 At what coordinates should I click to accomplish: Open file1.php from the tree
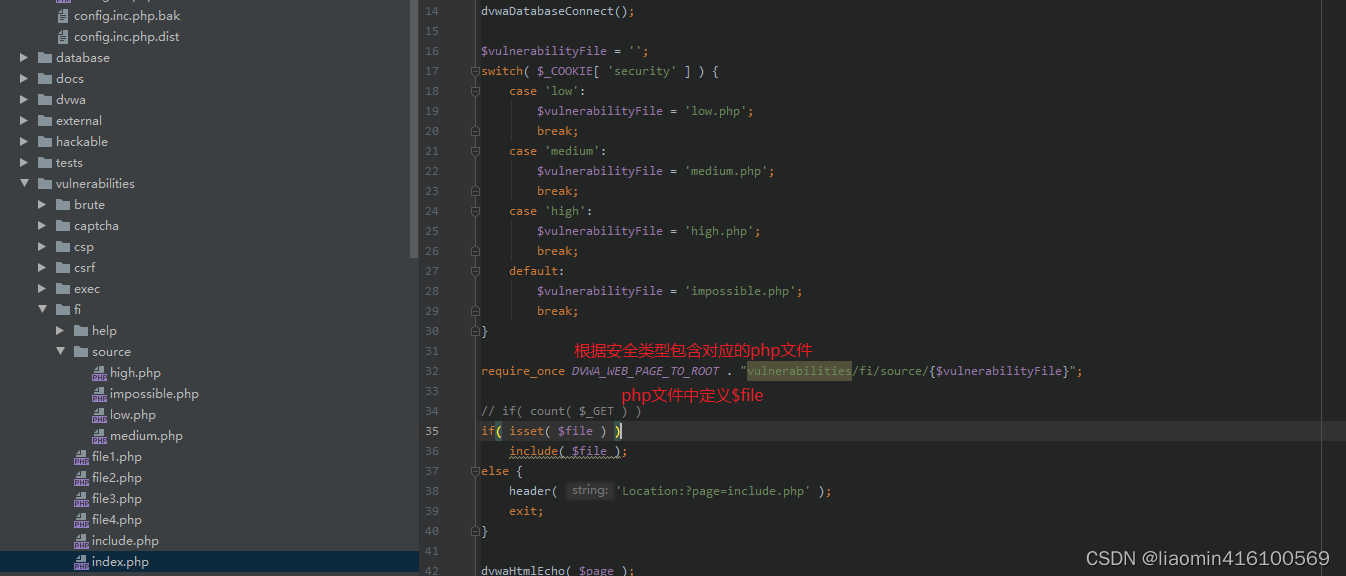click(117, 457)
